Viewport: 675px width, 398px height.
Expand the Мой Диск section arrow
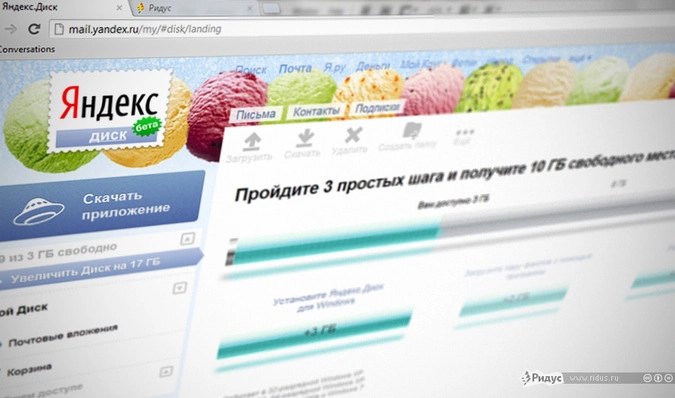tap(180, 287)
